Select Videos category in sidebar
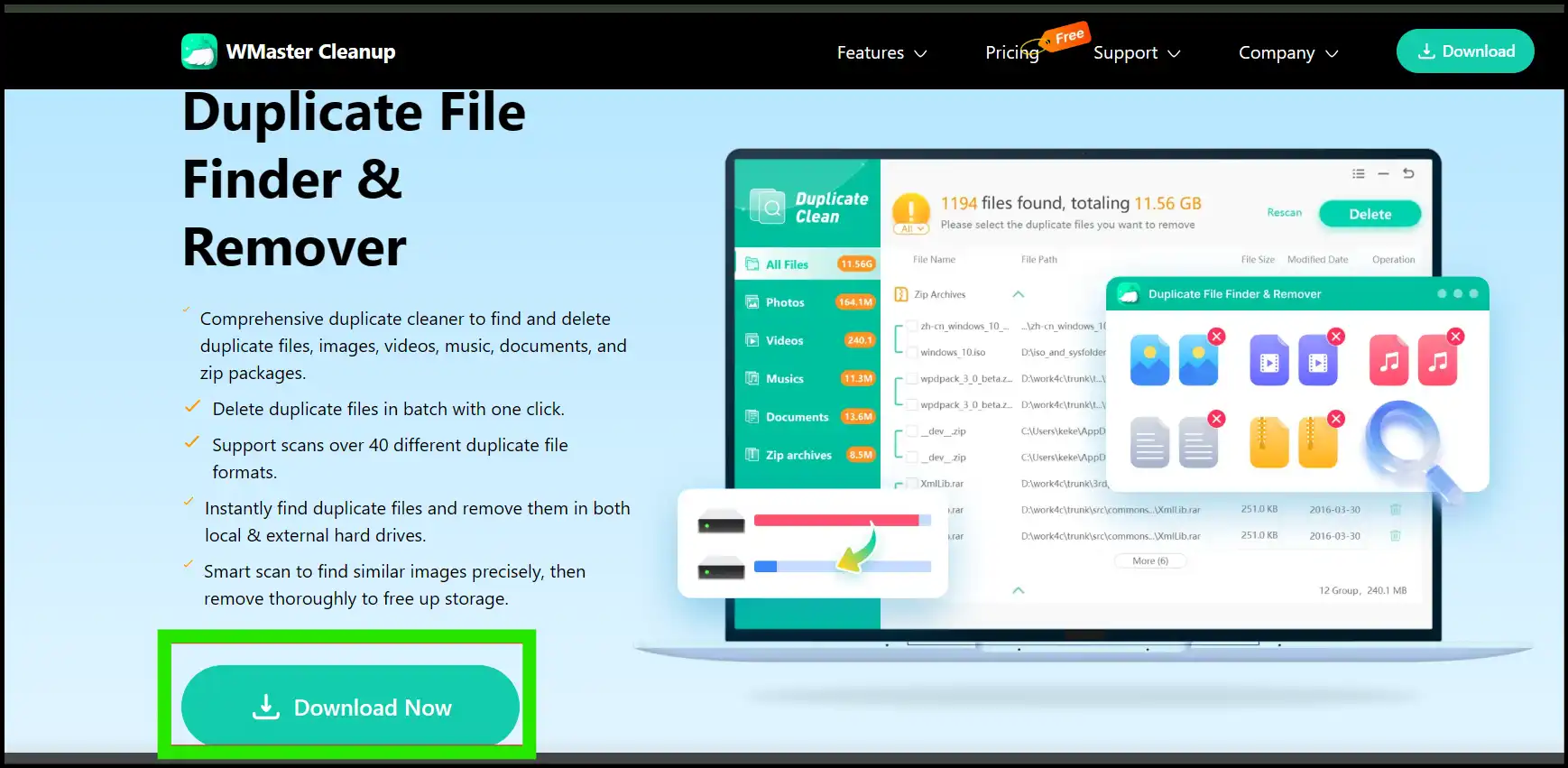This screenshot has height=768, width=1568. point(807,340)
